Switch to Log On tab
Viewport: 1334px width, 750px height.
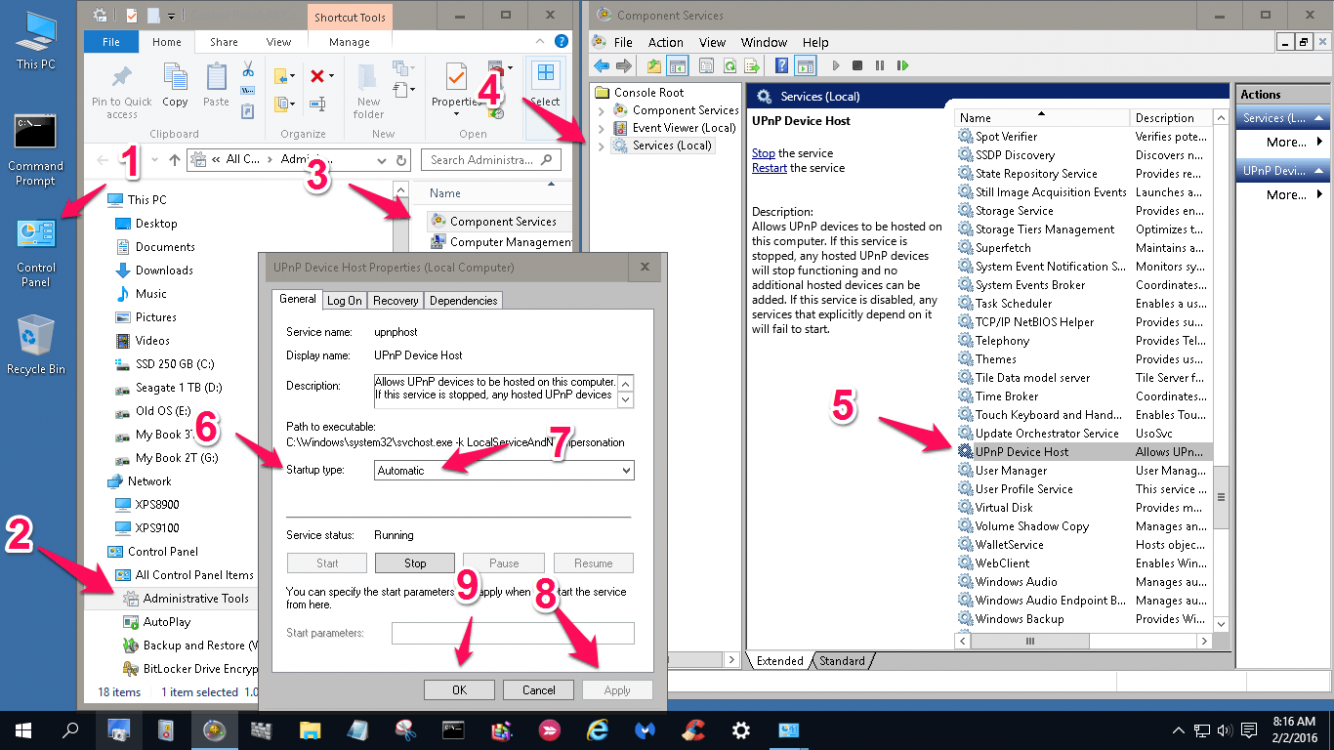(x=345, y=300)
